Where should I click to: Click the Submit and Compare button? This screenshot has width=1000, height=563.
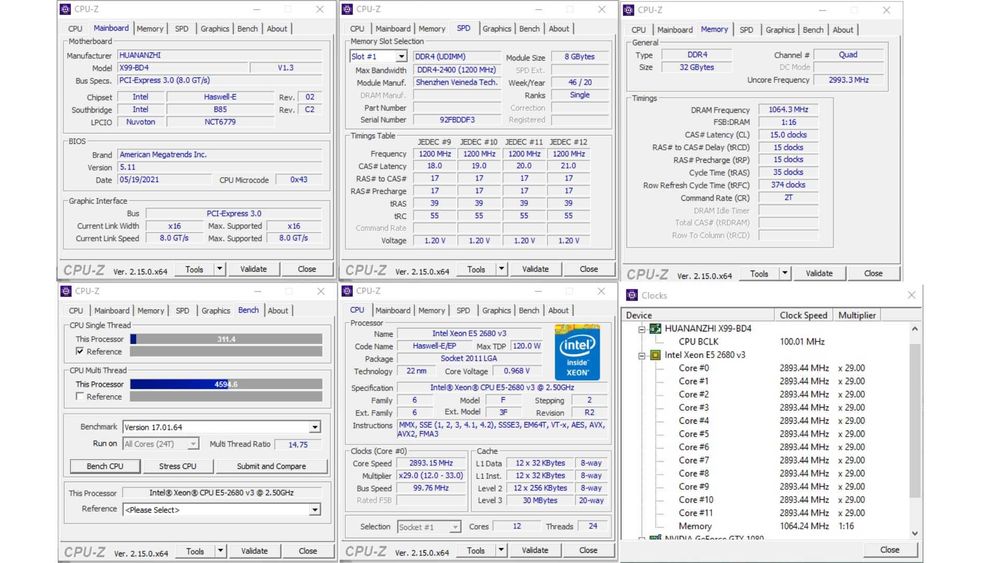coord(271,466)
